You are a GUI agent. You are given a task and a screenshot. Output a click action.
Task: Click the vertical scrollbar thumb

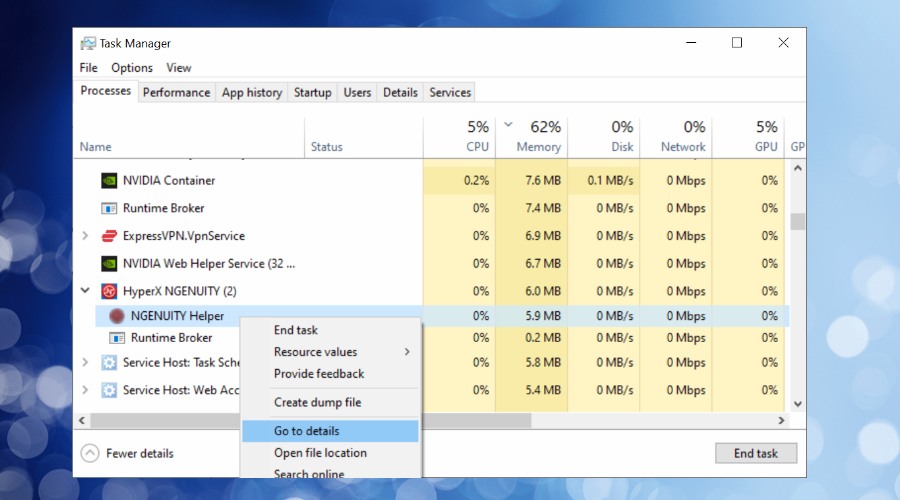[797, 222]
